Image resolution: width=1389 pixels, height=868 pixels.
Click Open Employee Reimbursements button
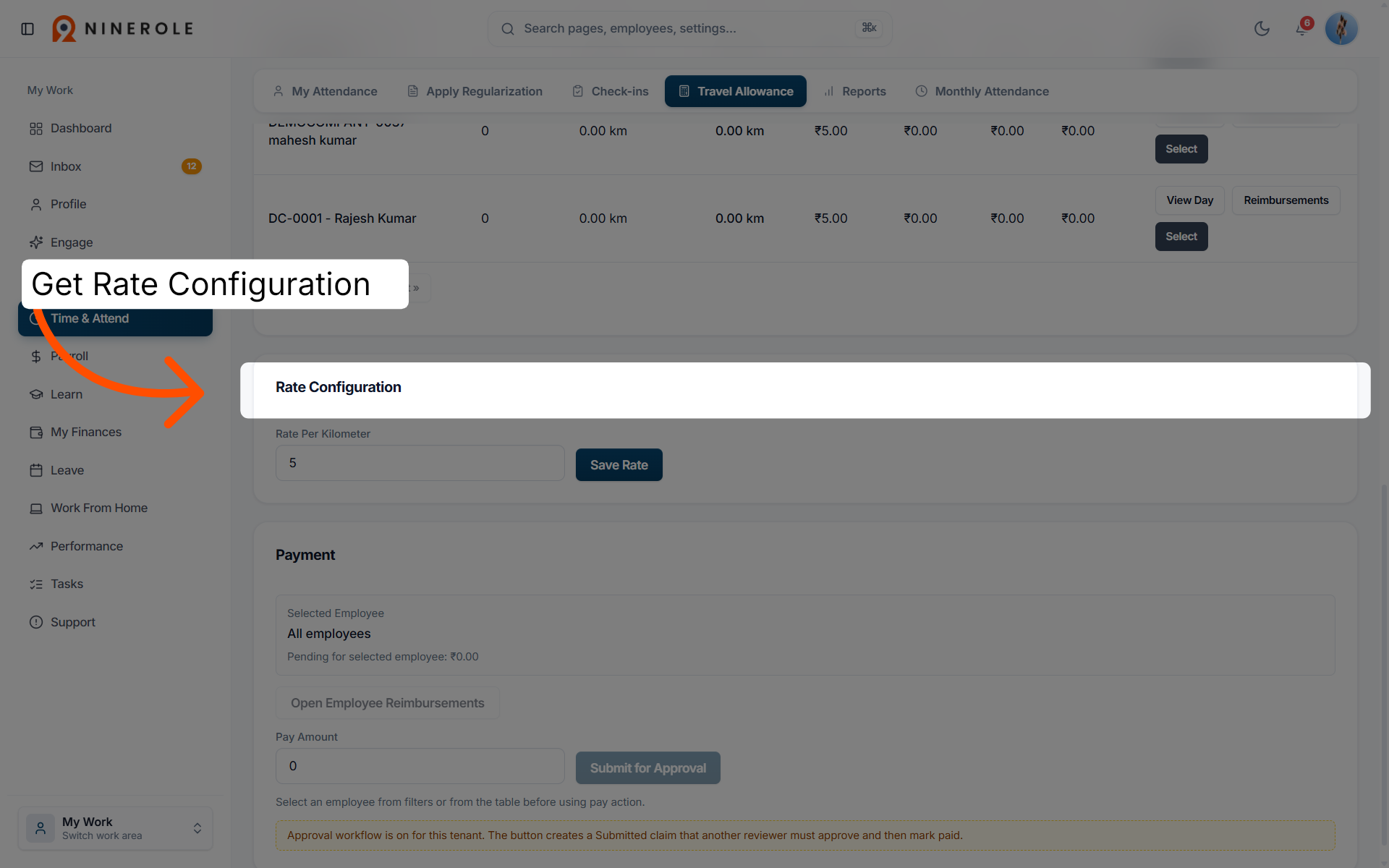388,703
